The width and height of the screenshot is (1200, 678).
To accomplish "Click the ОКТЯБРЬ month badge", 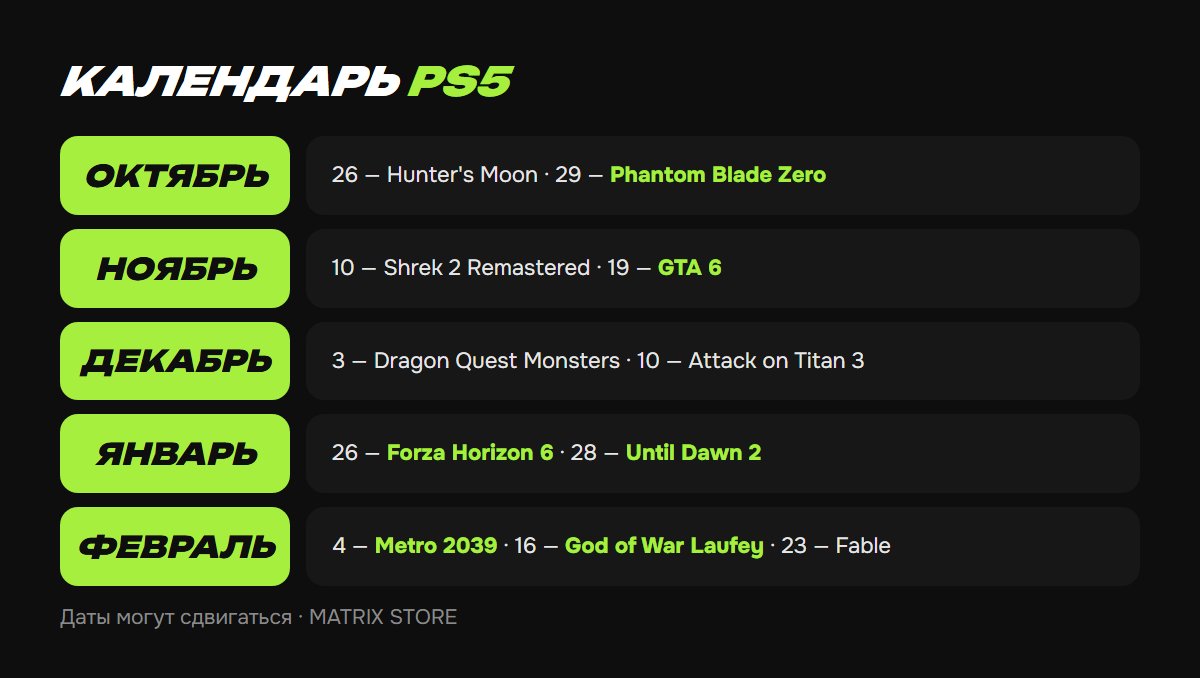I will 175,176.
